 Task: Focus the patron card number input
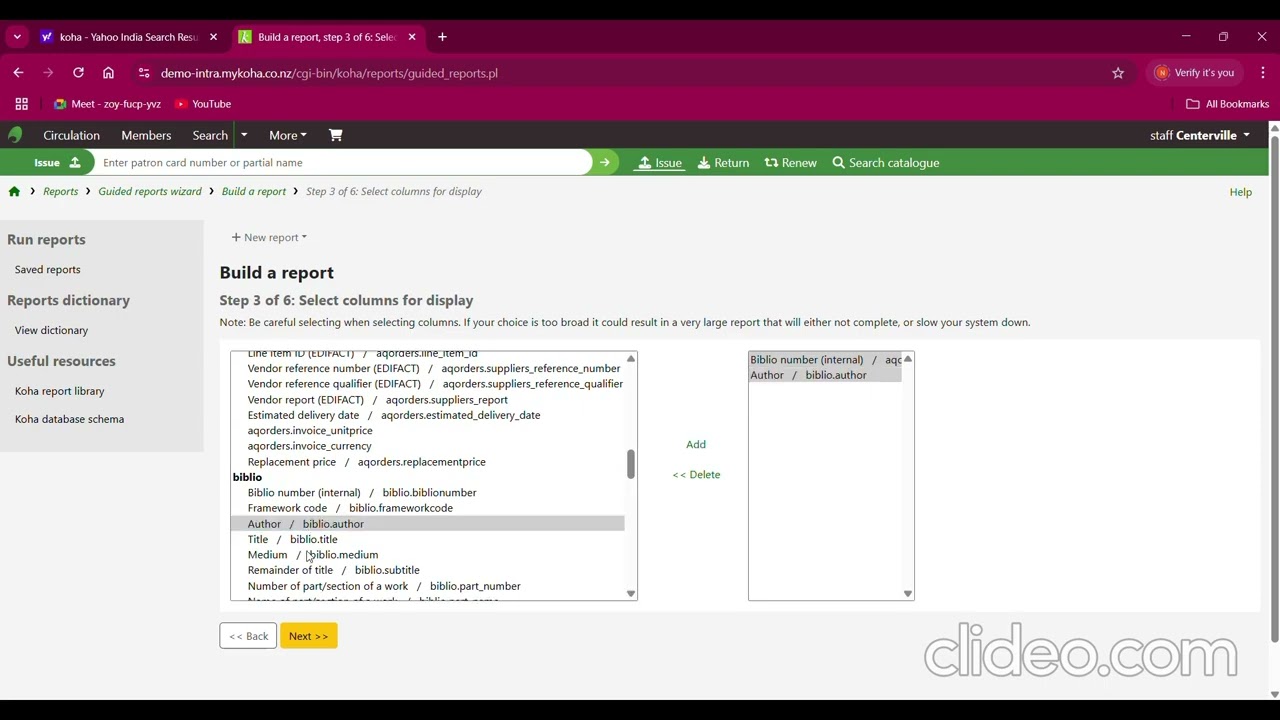click(x=343, y=162)
